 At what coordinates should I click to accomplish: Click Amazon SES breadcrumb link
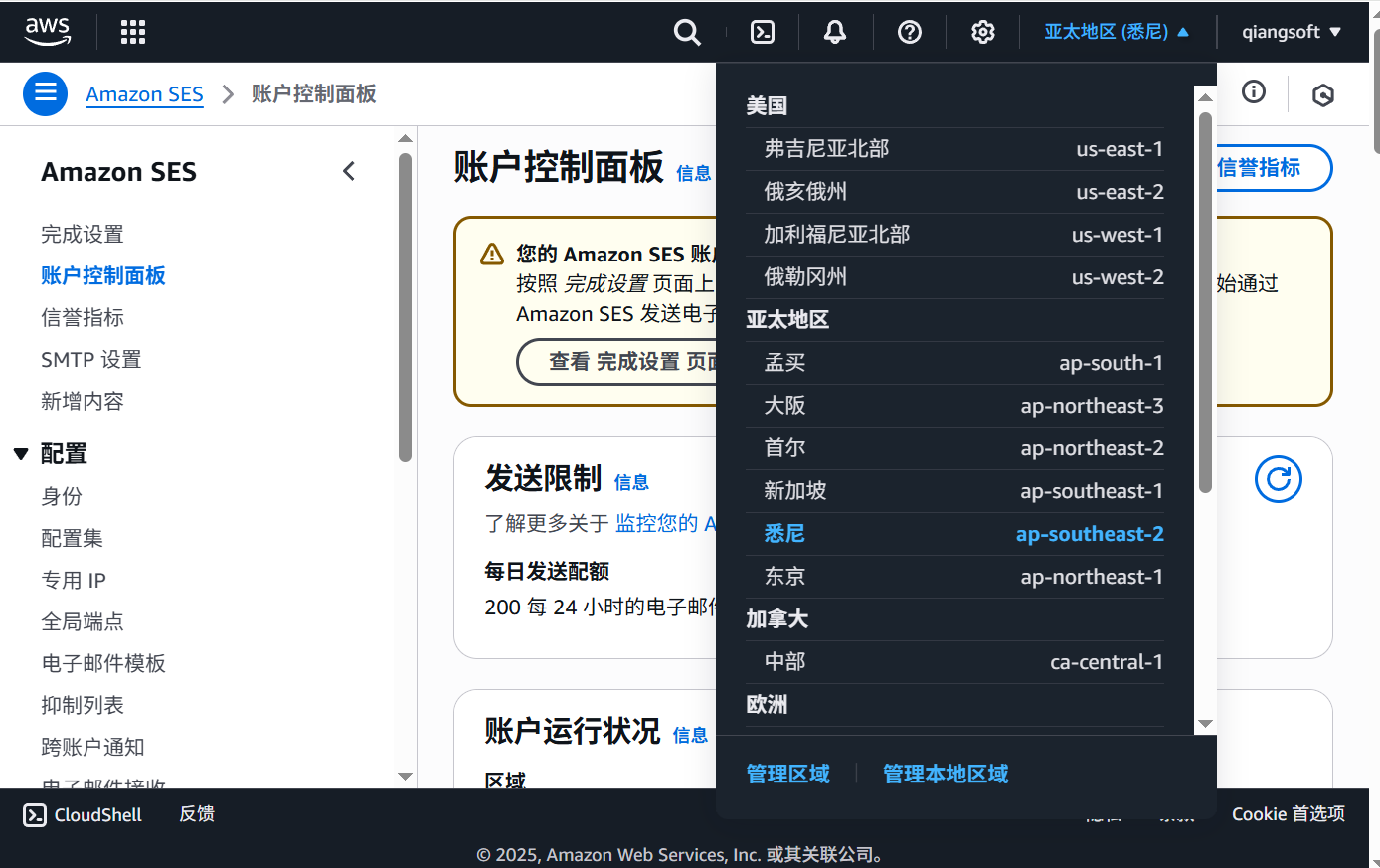coord(144,94)
